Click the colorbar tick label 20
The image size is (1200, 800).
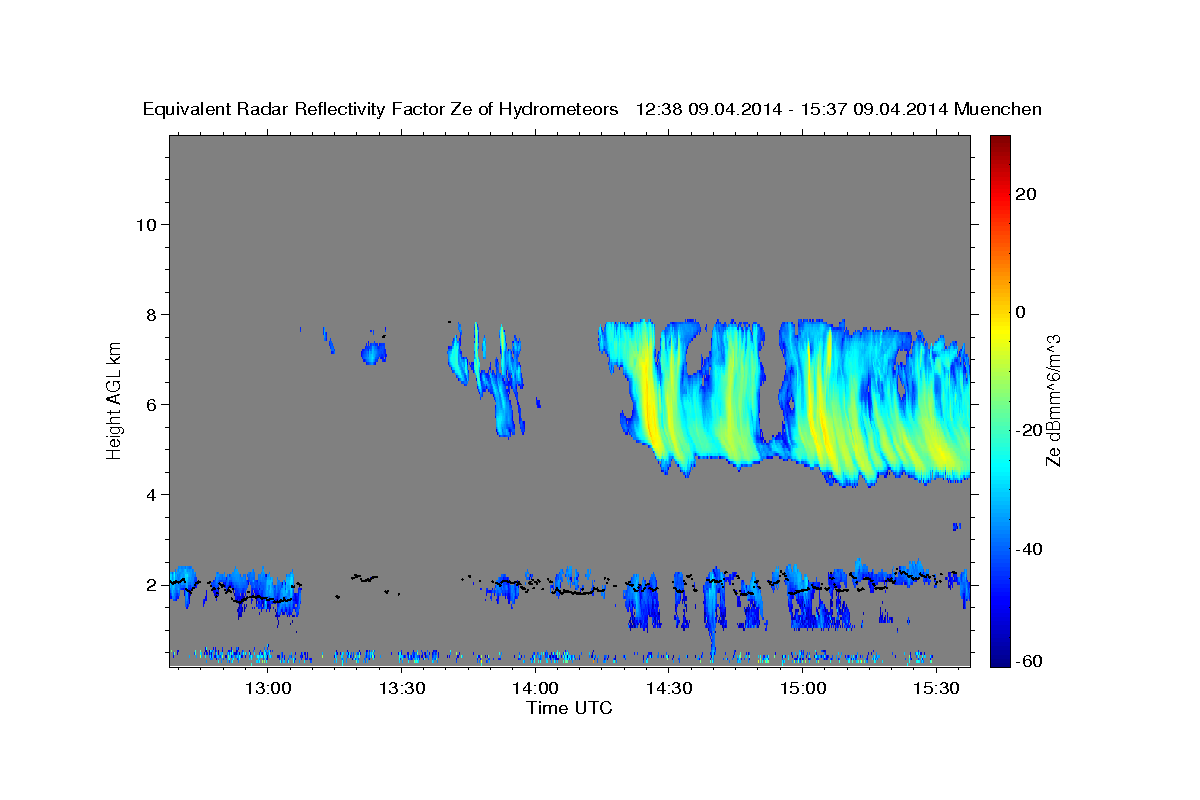(x=1024, y=194)
